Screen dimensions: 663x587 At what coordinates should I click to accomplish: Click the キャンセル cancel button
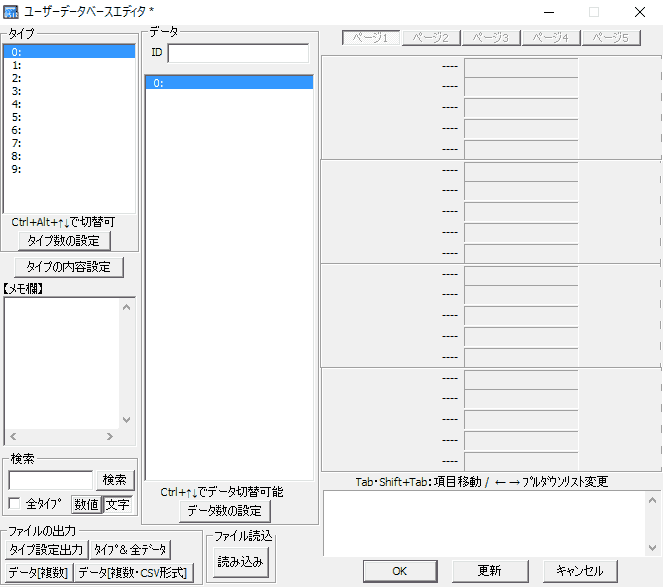[x=580, y=571]
